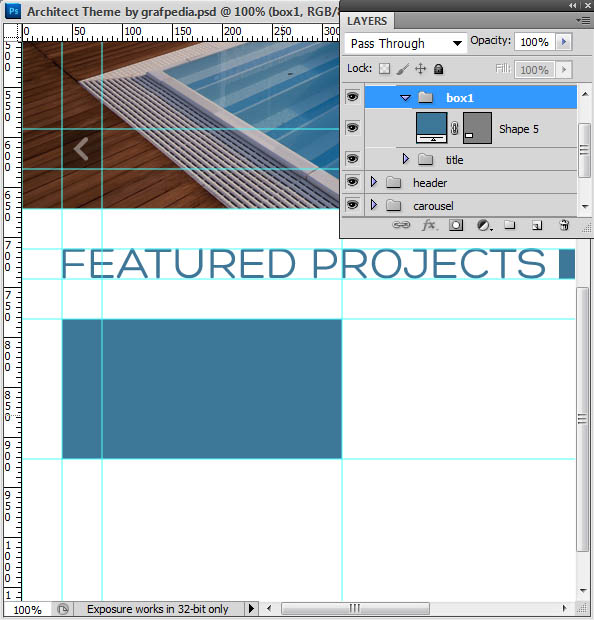This screenshot has width=594, height=620.
Task: Click the horizontal scrollbar thumb
Action: pos(355,608)
